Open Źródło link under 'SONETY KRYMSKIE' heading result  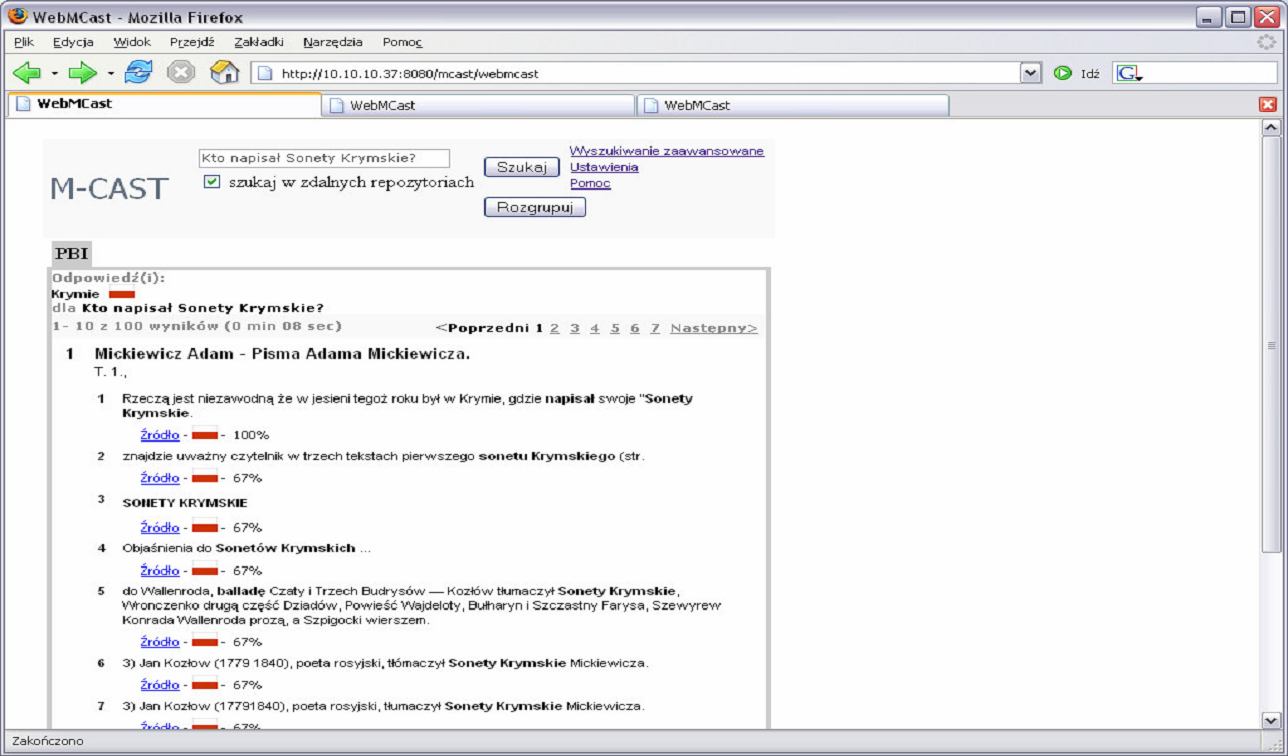[x=160, y=527]
